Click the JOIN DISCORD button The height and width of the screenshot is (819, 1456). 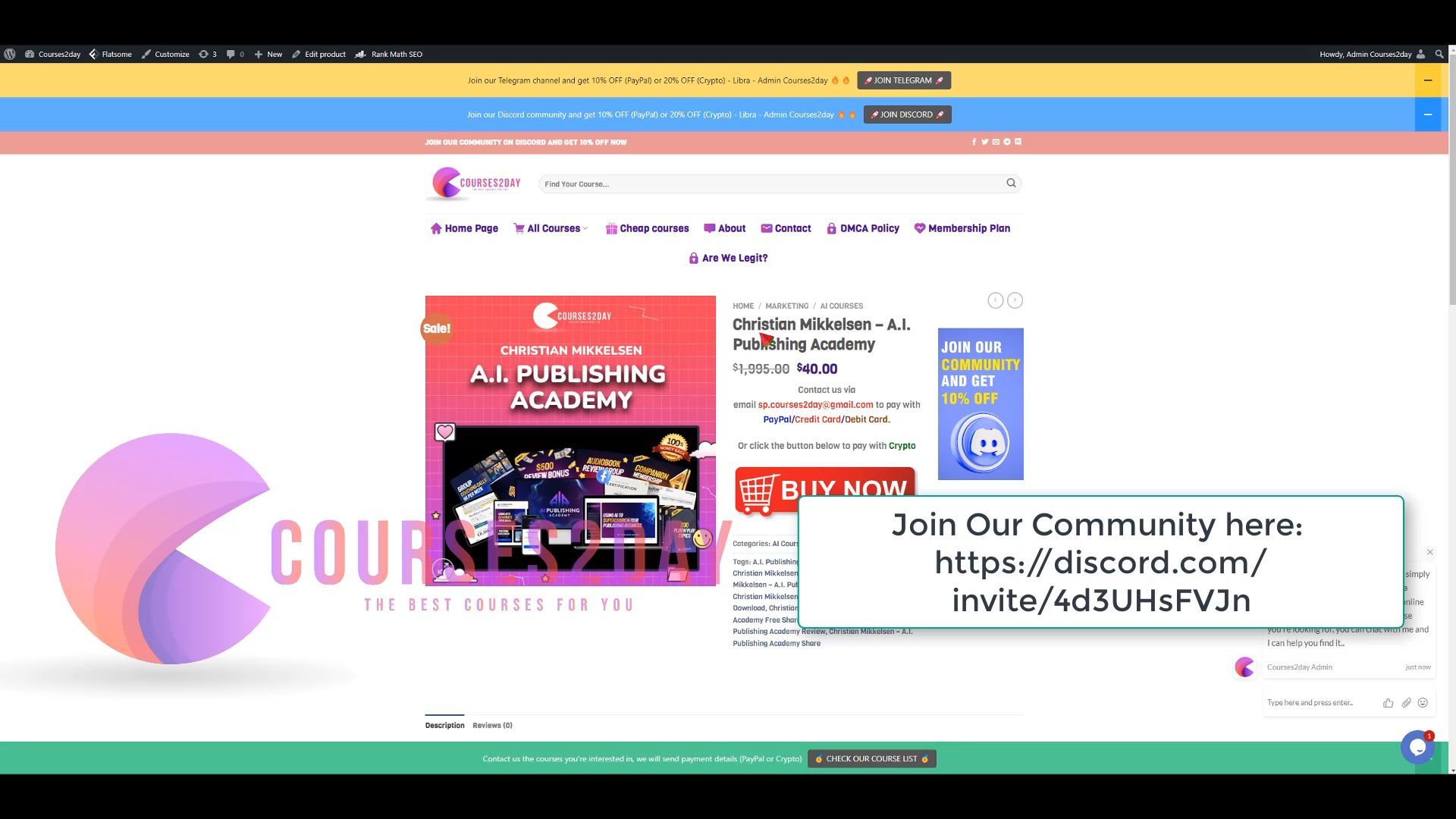907,115
